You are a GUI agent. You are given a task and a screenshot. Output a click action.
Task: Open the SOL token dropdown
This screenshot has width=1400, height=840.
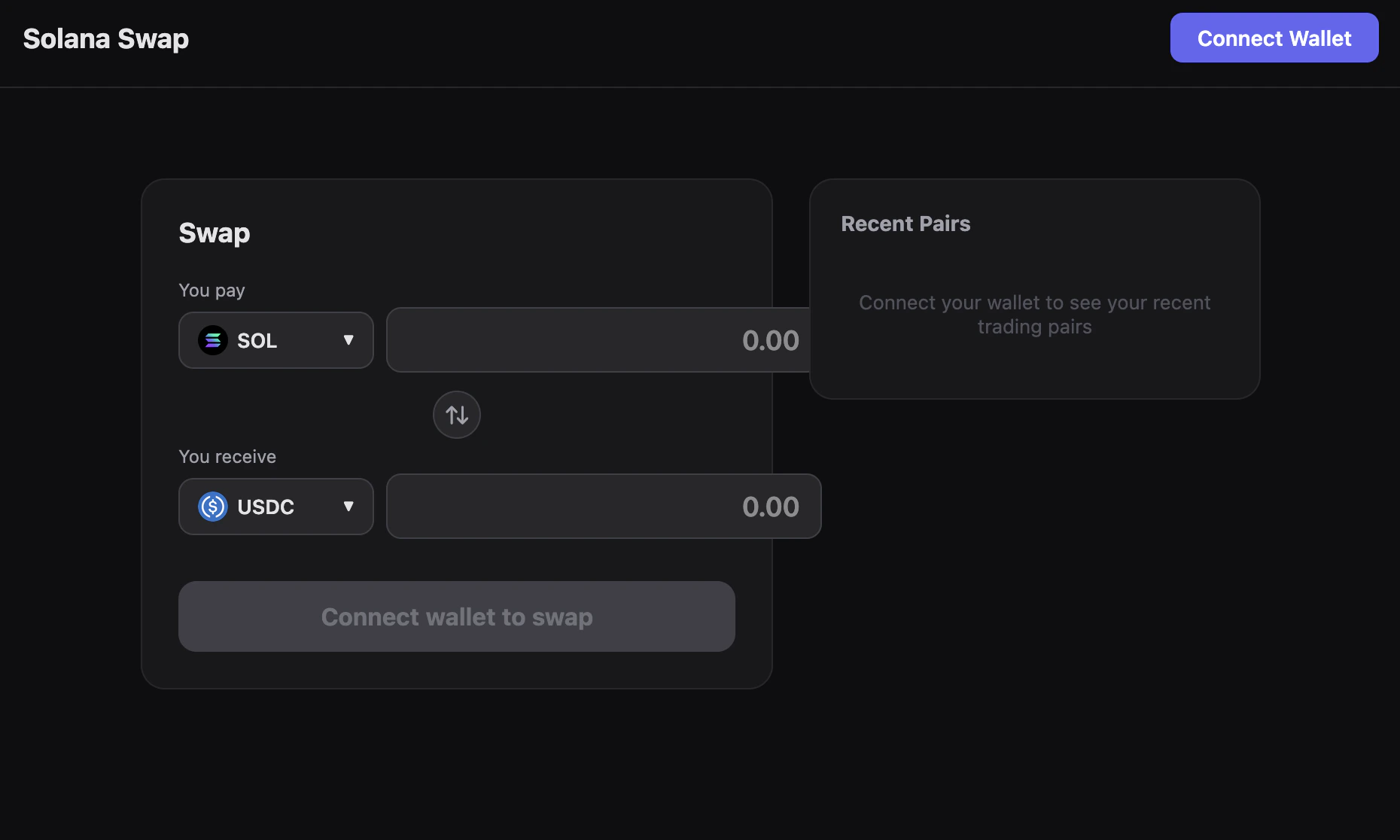tap(275, 340)
